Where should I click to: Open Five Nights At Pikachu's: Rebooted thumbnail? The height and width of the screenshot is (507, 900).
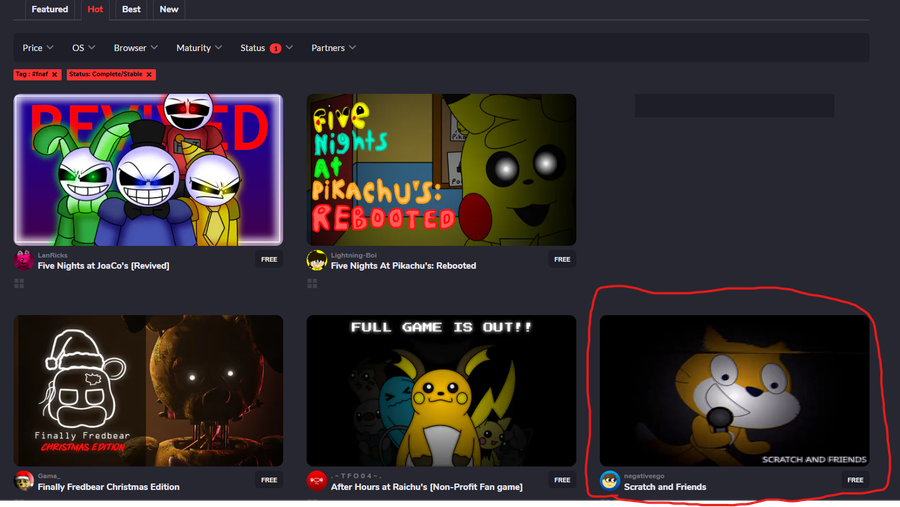441,170
